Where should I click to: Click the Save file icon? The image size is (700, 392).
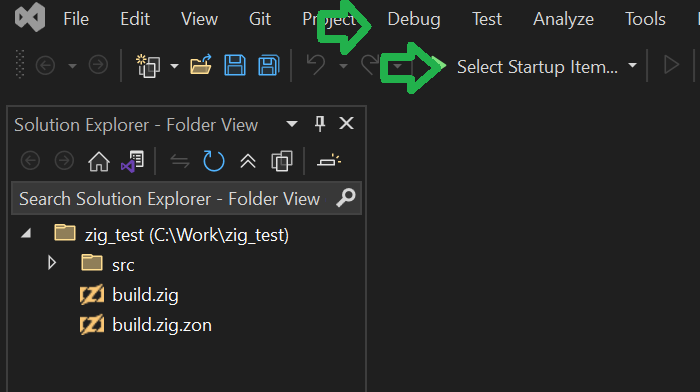pos(235,66)
